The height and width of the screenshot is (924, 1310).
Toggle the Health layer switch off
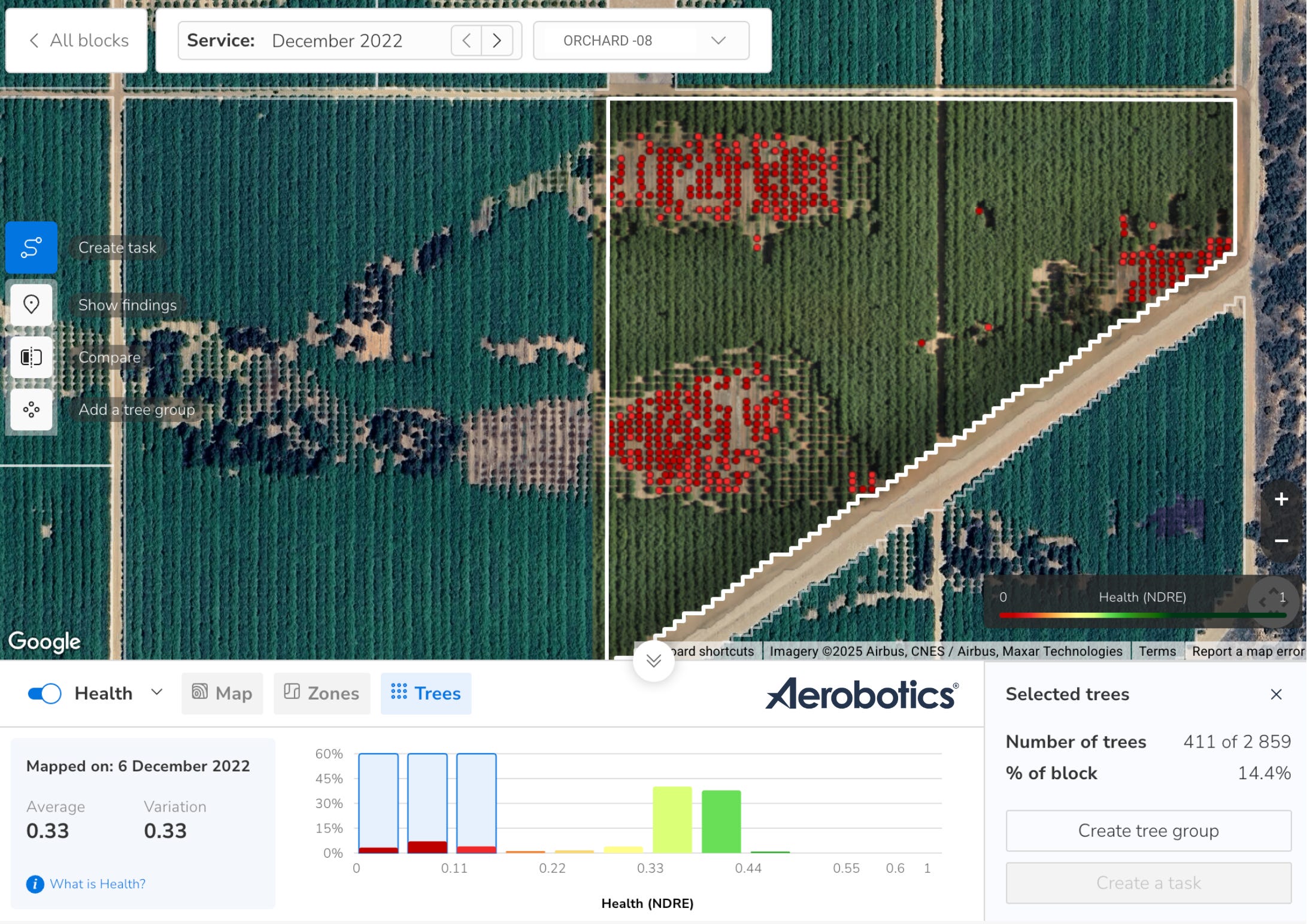tap(45, 694)
